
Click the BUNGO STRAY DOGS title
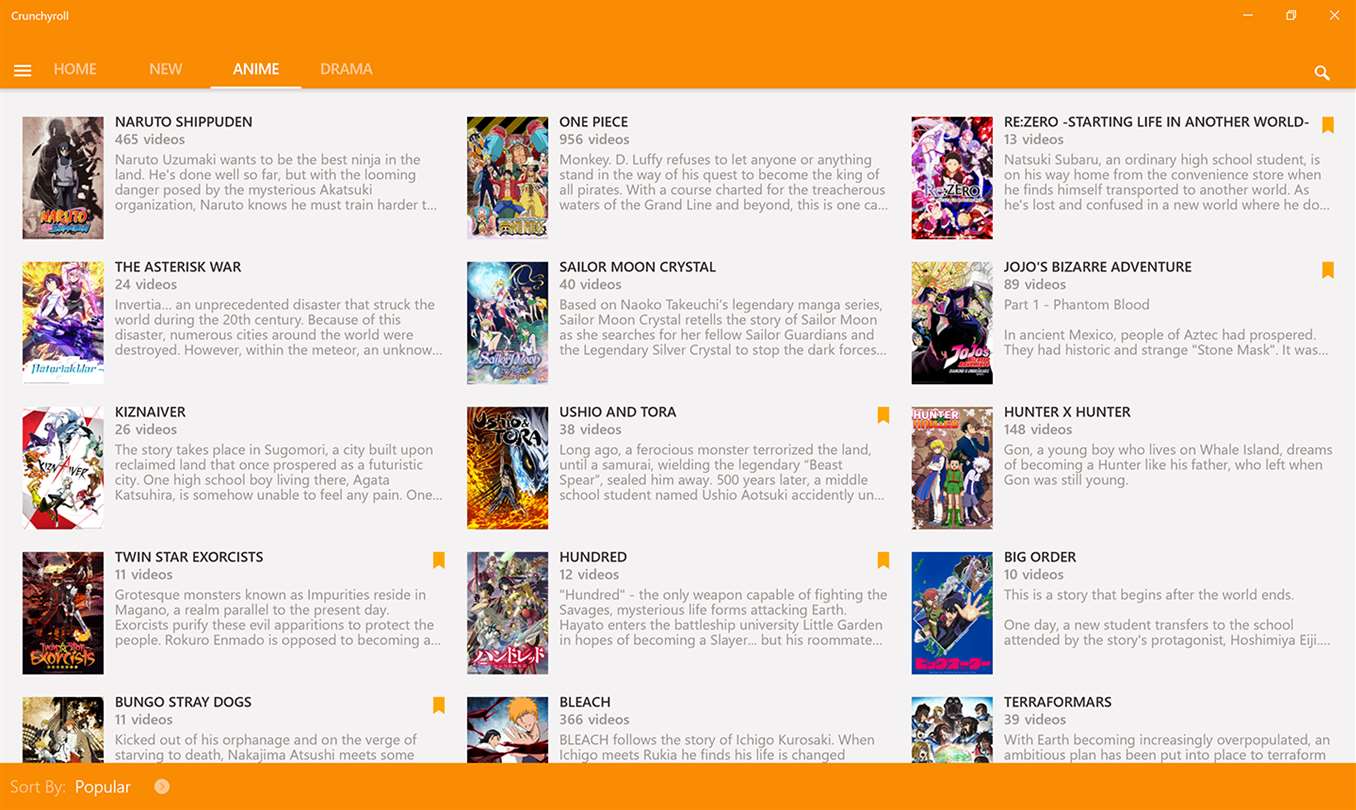click(183, 702)
